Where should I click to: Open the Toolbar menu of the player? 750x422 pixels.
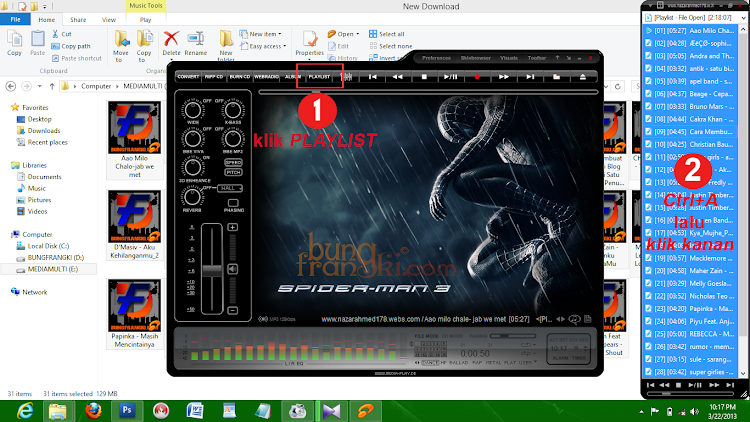(x=537, y=58)
